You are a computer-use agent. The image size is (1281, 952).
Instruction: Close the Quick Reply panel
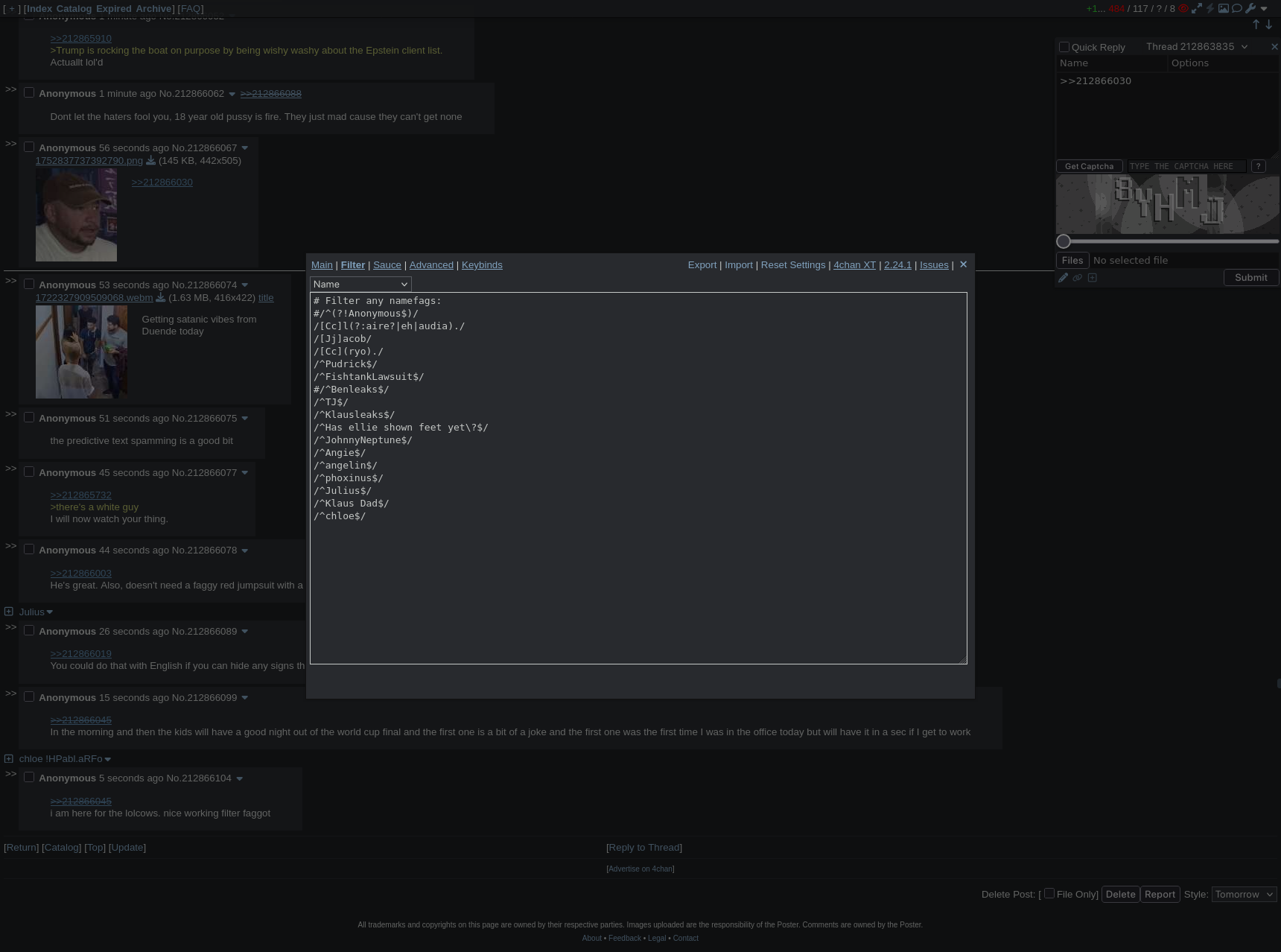(1274, 47)
